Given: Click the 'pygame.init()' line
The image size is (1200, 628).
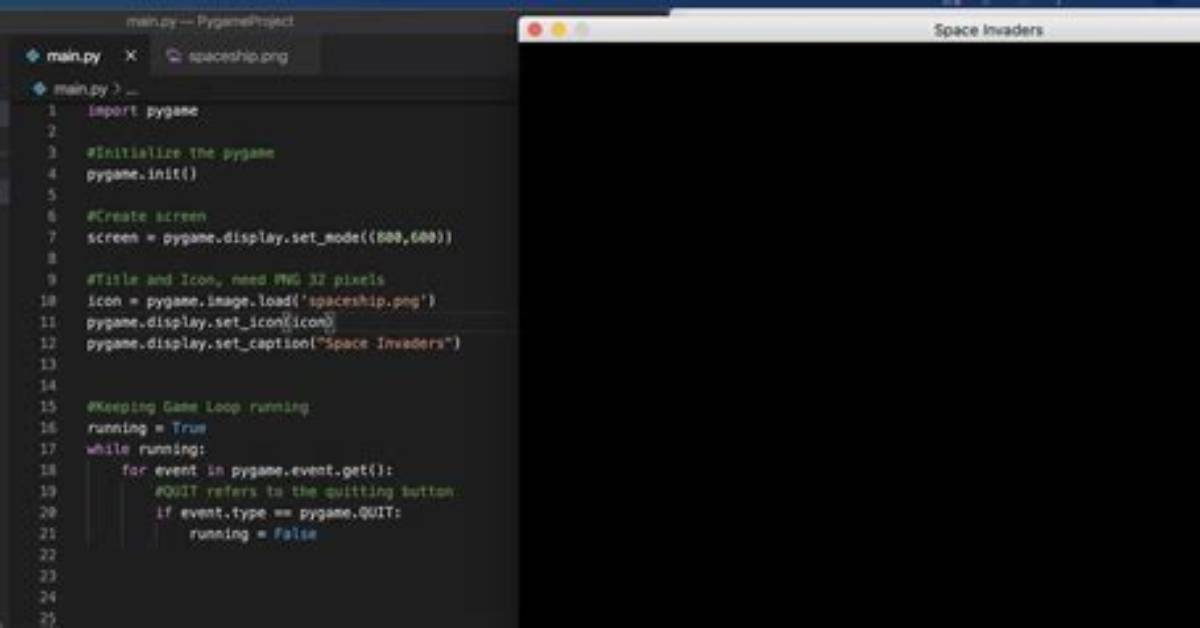Looking at the screenshot, I should point(142,174).
